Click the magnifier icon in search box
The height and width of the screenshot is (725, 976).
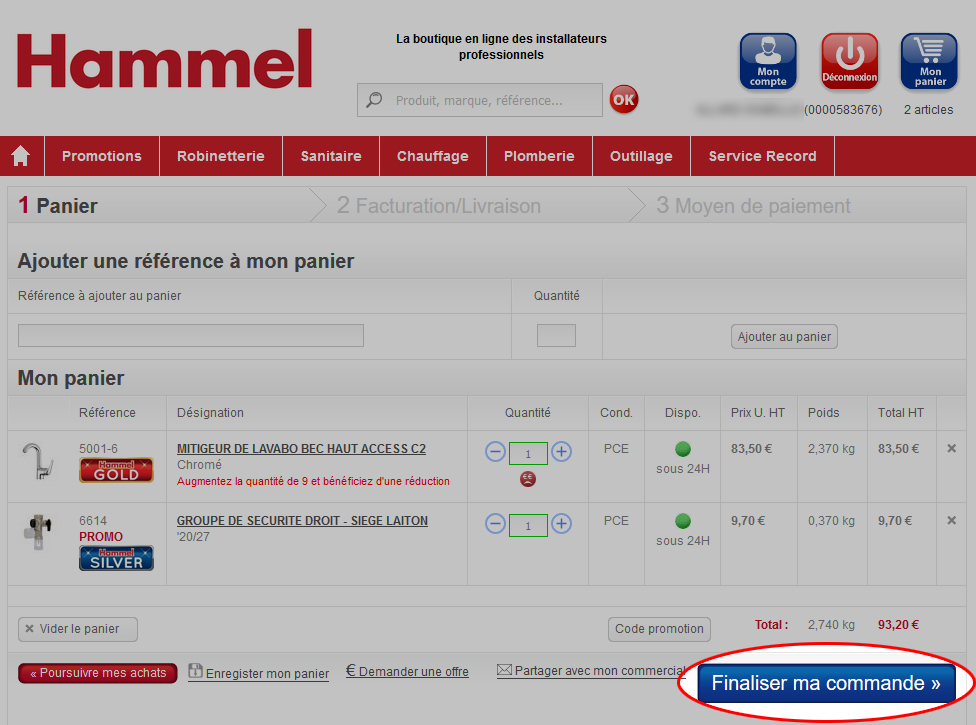(374, 100)
